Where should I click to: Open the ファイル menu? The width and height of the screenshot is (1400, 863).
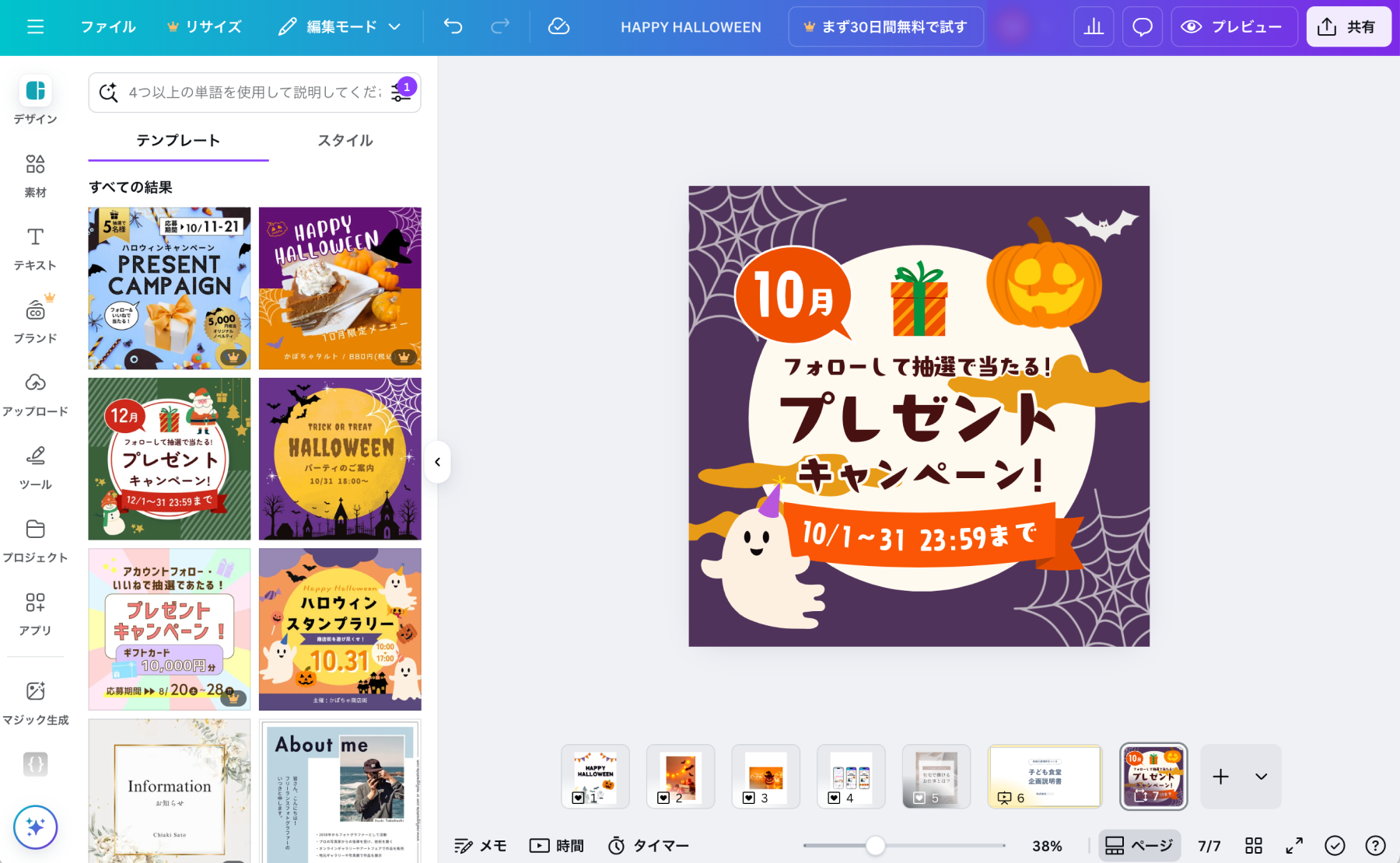tap(108, 27)
